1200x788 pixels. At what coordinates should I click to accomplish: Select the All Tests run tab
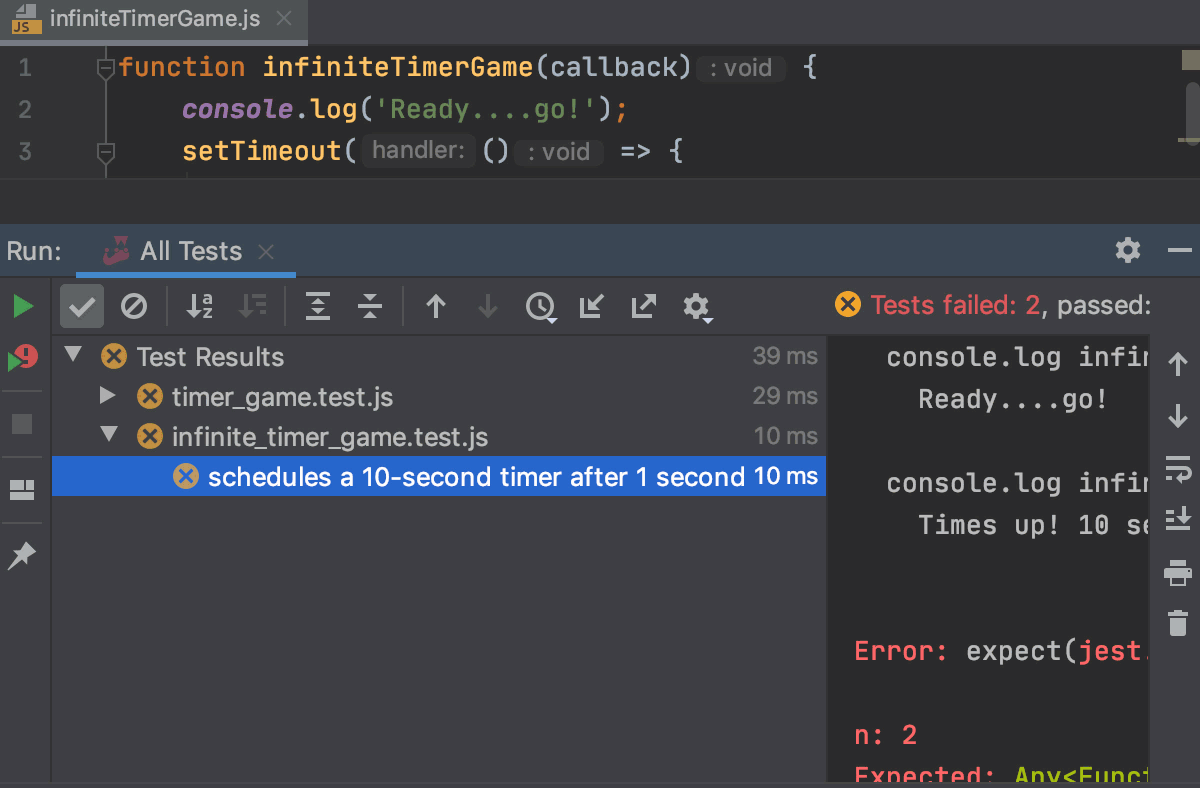coord(190,251)
